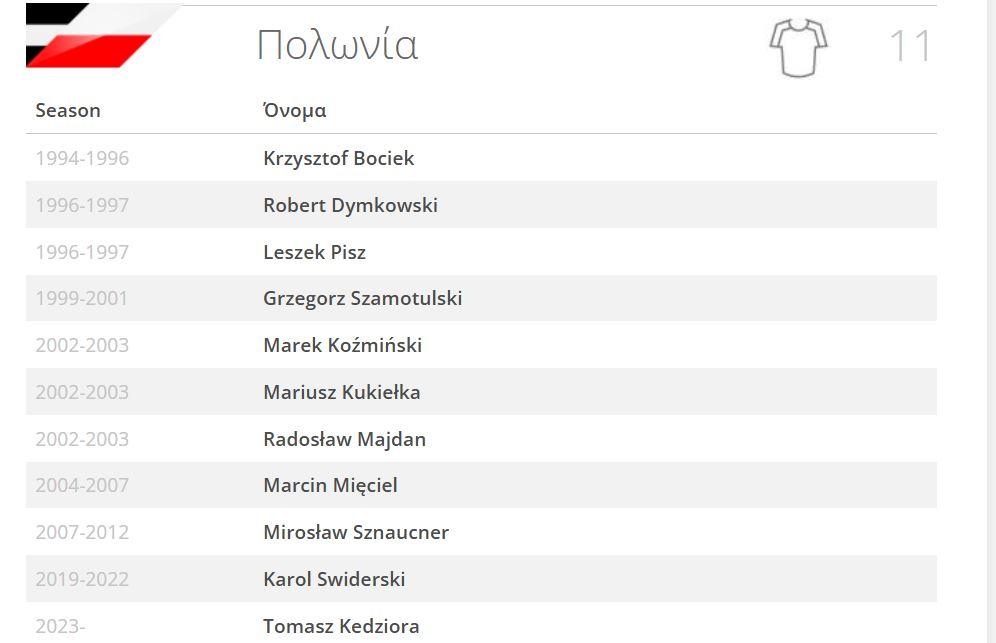Click Radosław Majdan name
This screenshot has height=643, width=996.
click(344, 439)
